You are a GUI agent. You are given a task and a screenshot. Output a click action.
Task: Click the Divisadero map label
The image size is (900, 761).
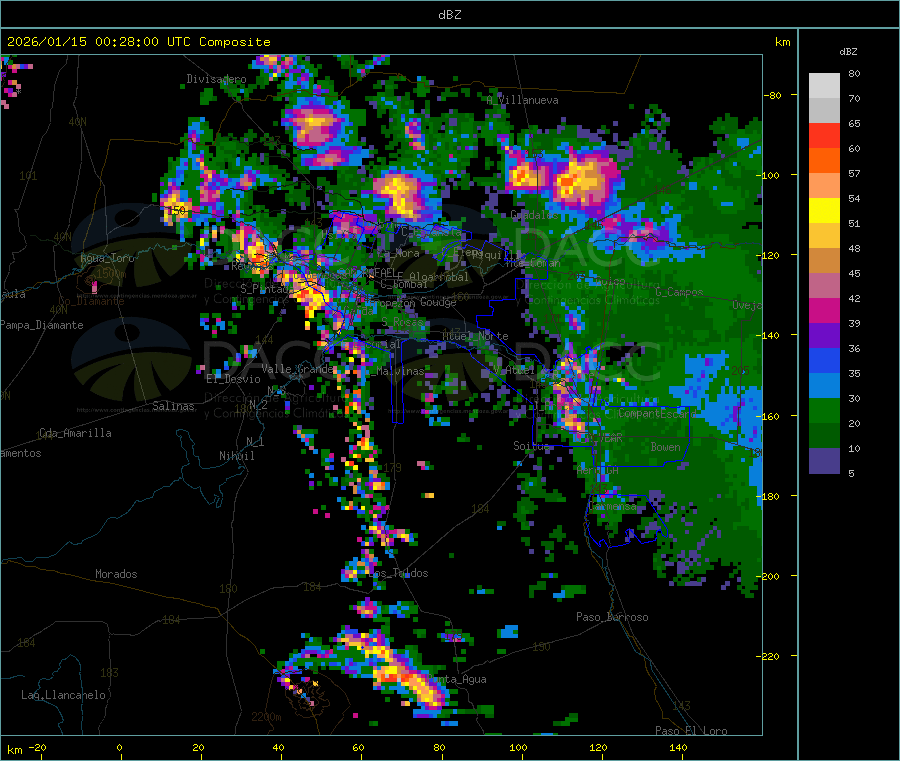pos(216,79)
